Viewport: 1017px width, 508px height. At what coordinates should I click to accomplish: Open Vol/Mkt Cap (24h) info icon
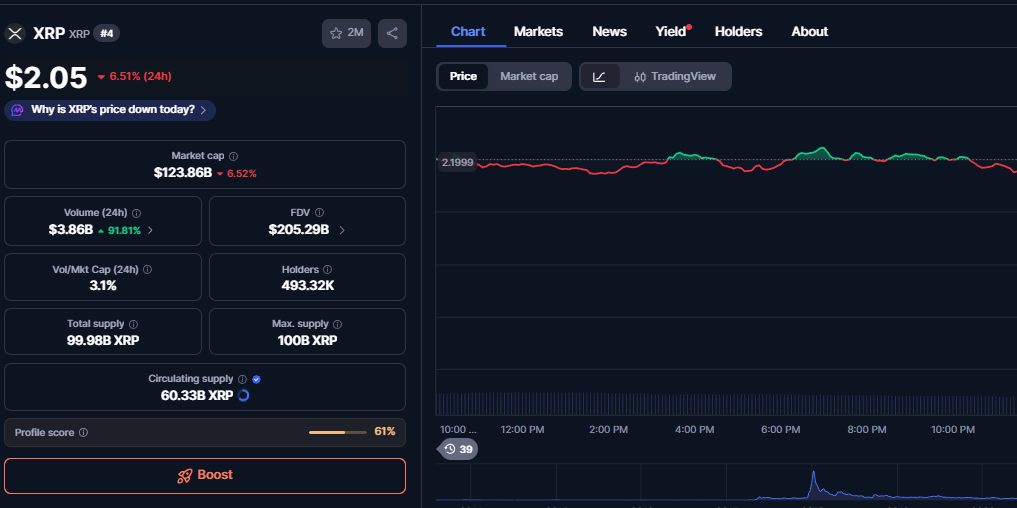(x=147, y=269)
